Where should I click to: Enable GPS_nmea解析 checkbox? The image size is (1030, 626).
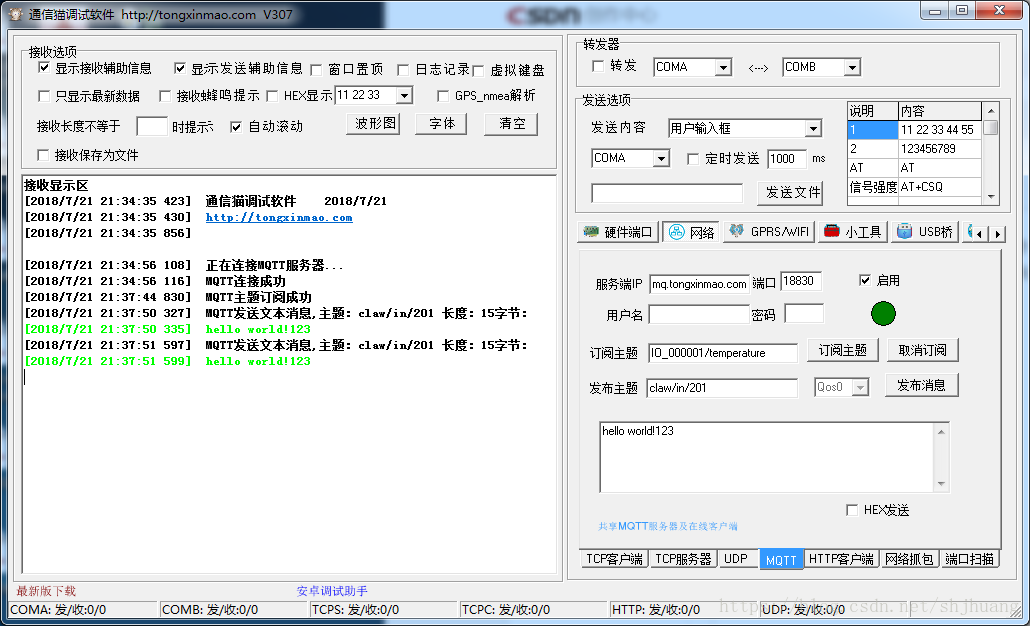443,96
